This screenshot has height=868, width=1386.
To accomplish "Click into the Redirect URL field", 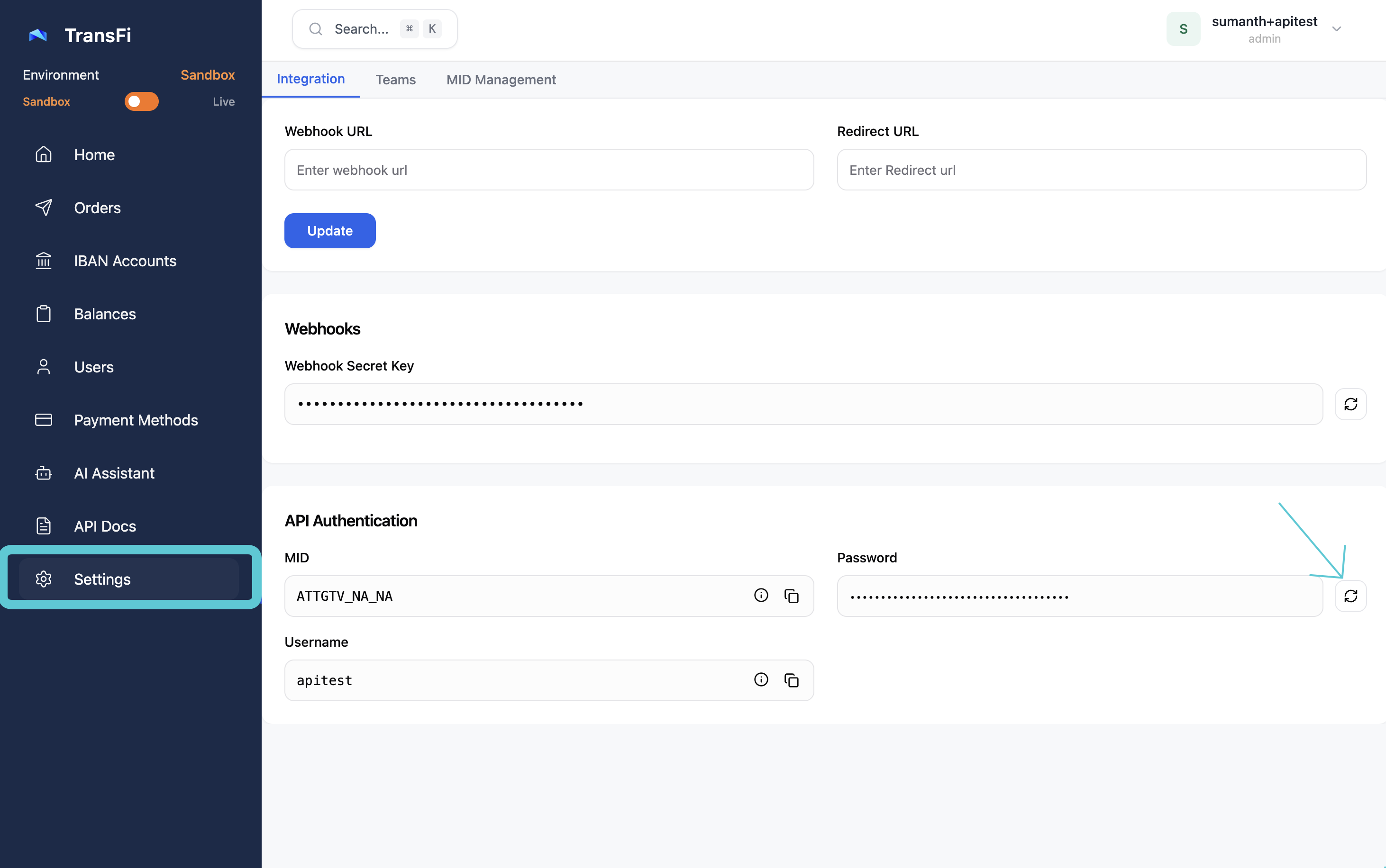I will (x=1101, y=170).
